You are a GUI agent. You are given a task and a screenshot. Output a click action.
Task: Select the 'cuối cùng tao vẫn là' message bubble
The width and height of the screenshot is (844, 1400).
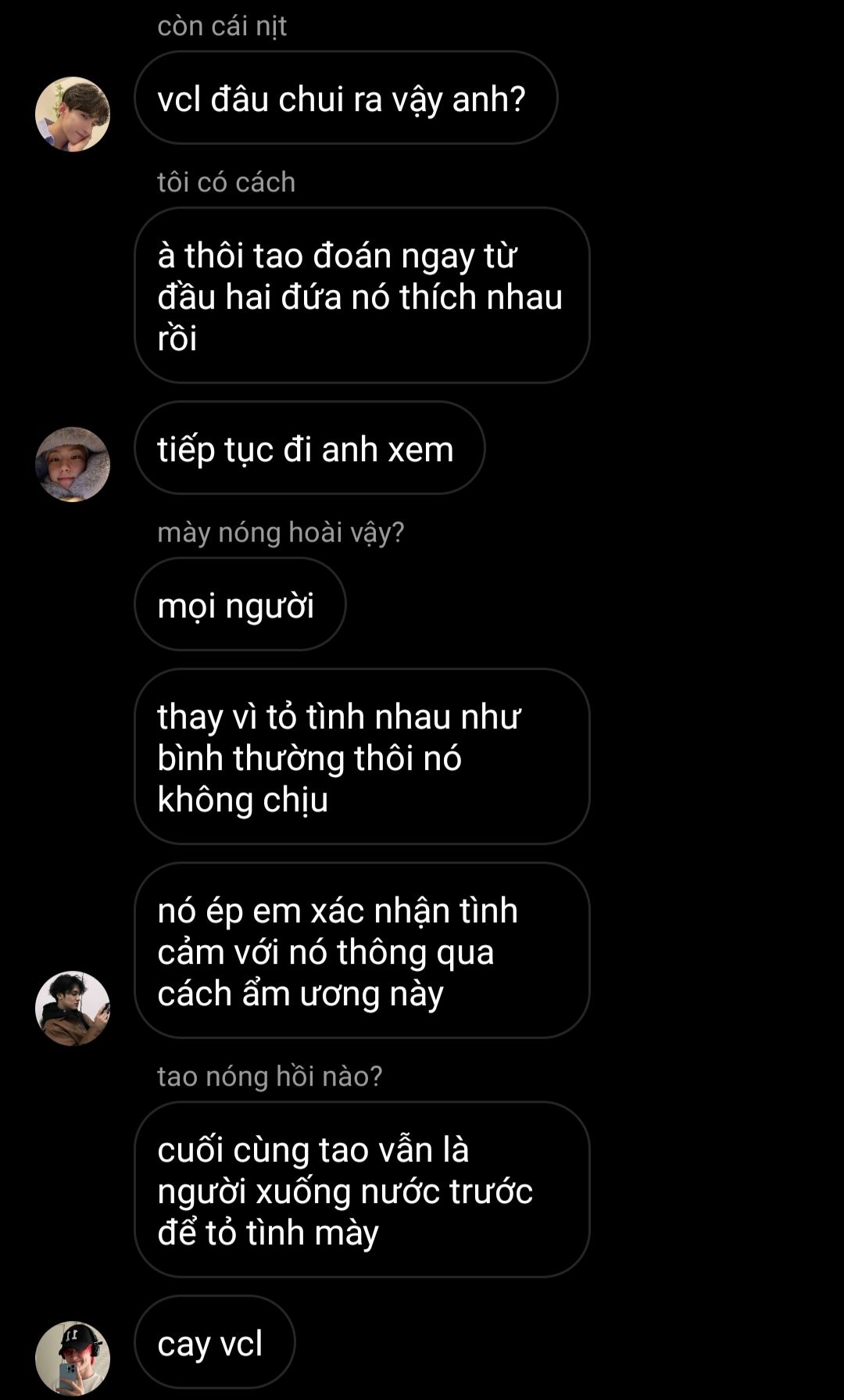[x=362, y=1190]
